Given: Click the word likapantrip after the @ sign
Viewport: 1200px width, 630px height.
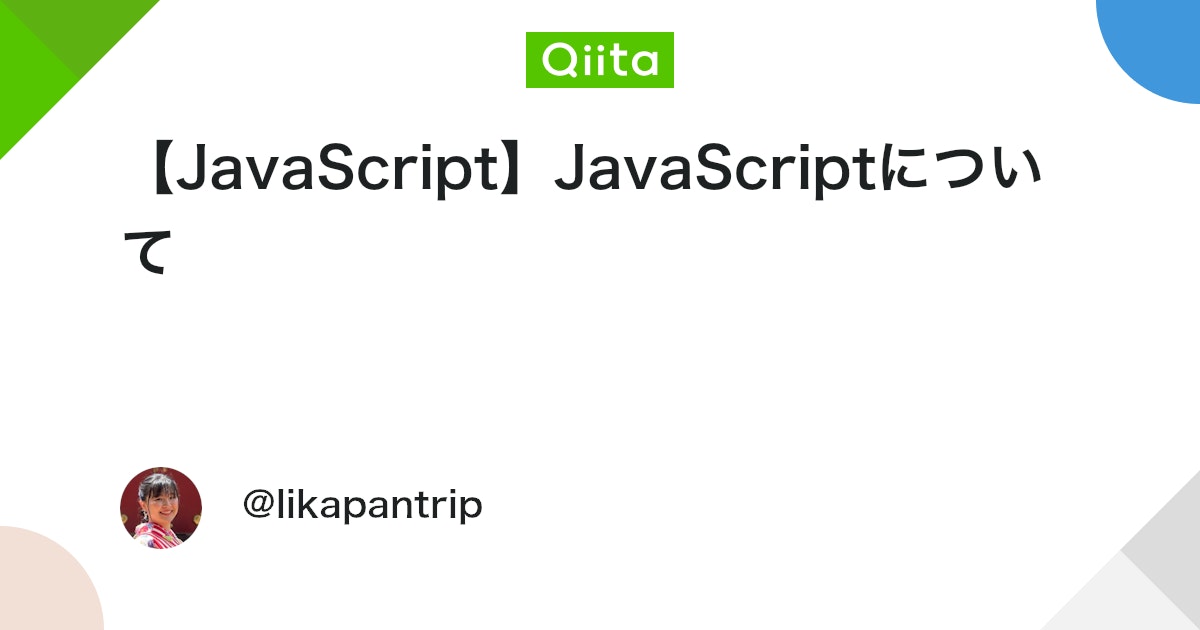Looking at the screenshot, I should click(x=380, y=506).
